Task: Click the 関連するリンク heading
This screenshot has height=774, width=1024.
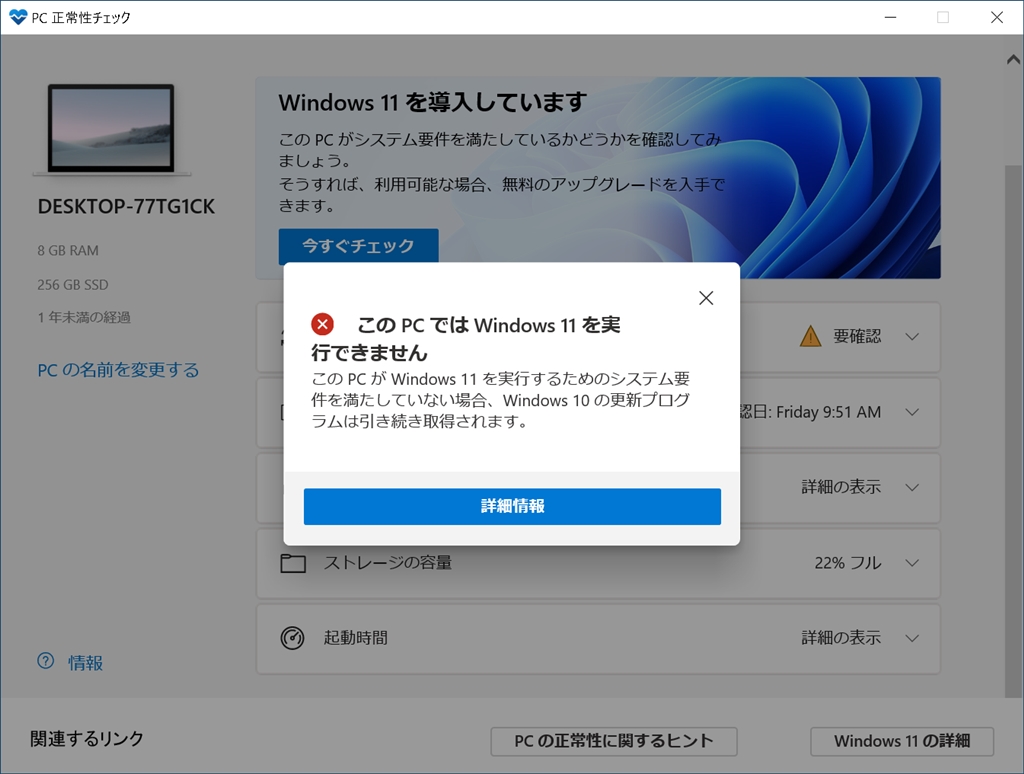Action: click(x=87, y=739)
